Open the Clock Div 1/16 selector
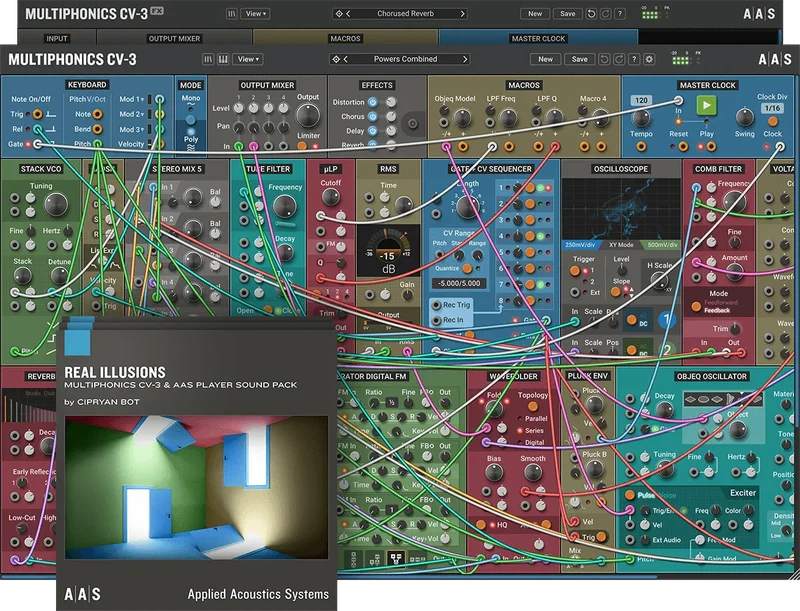 coord(772,108)
